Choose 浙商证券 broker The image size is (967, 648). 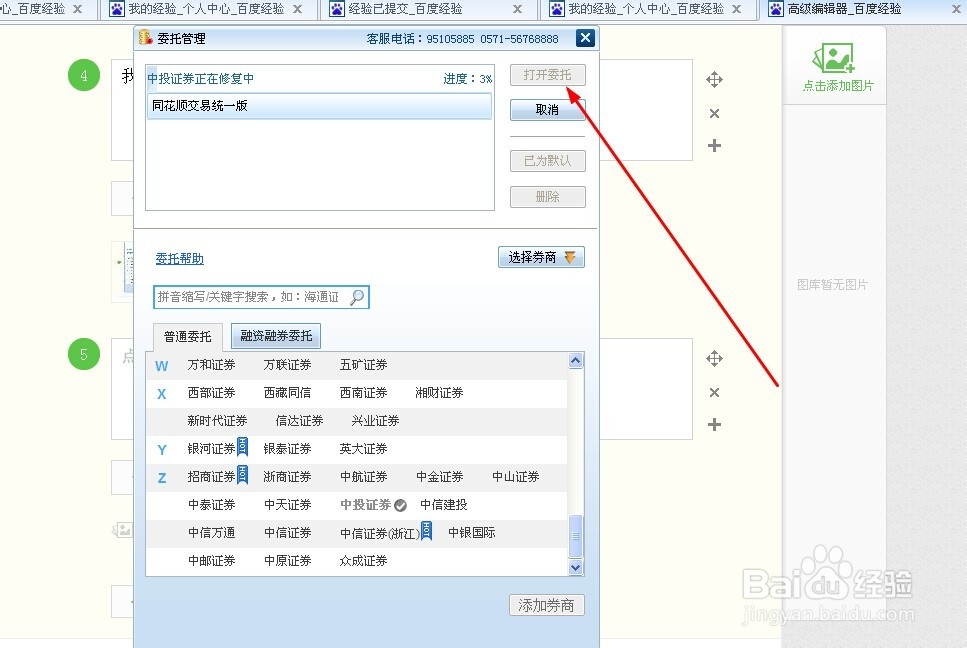click(287, 477)
